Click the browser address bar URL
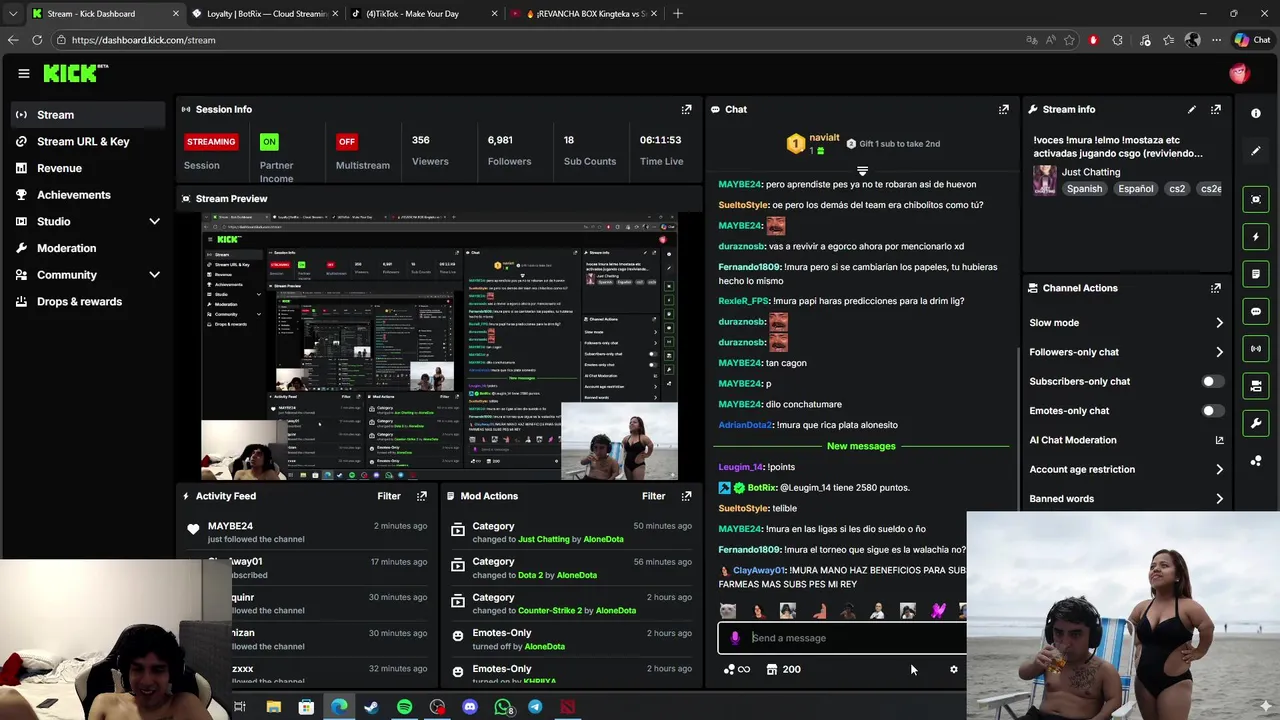 (144, 40)
